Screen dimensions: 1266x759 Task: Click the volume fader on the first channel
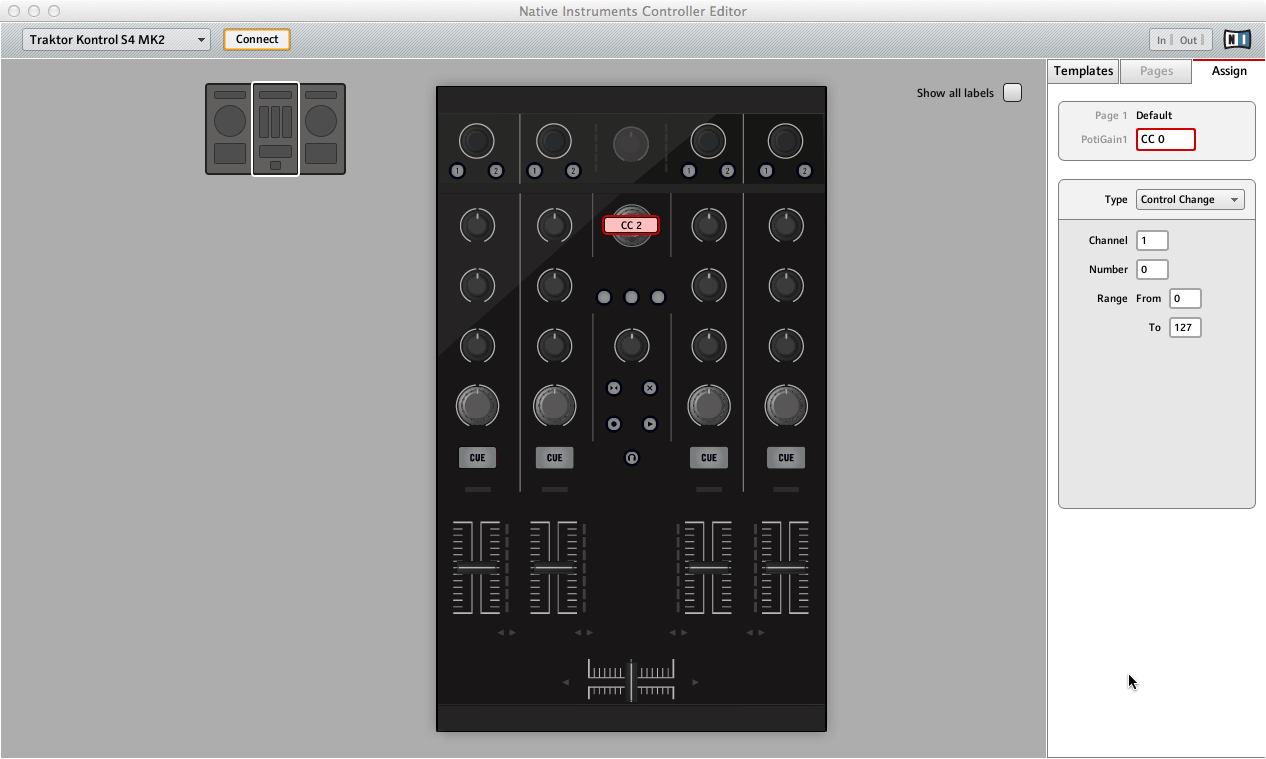(477, 570)
